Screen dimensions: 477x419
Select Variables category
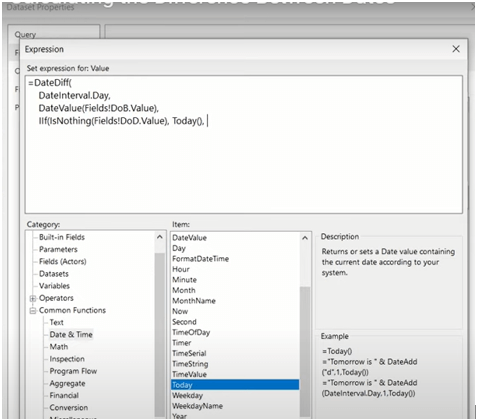click(54, 286)
